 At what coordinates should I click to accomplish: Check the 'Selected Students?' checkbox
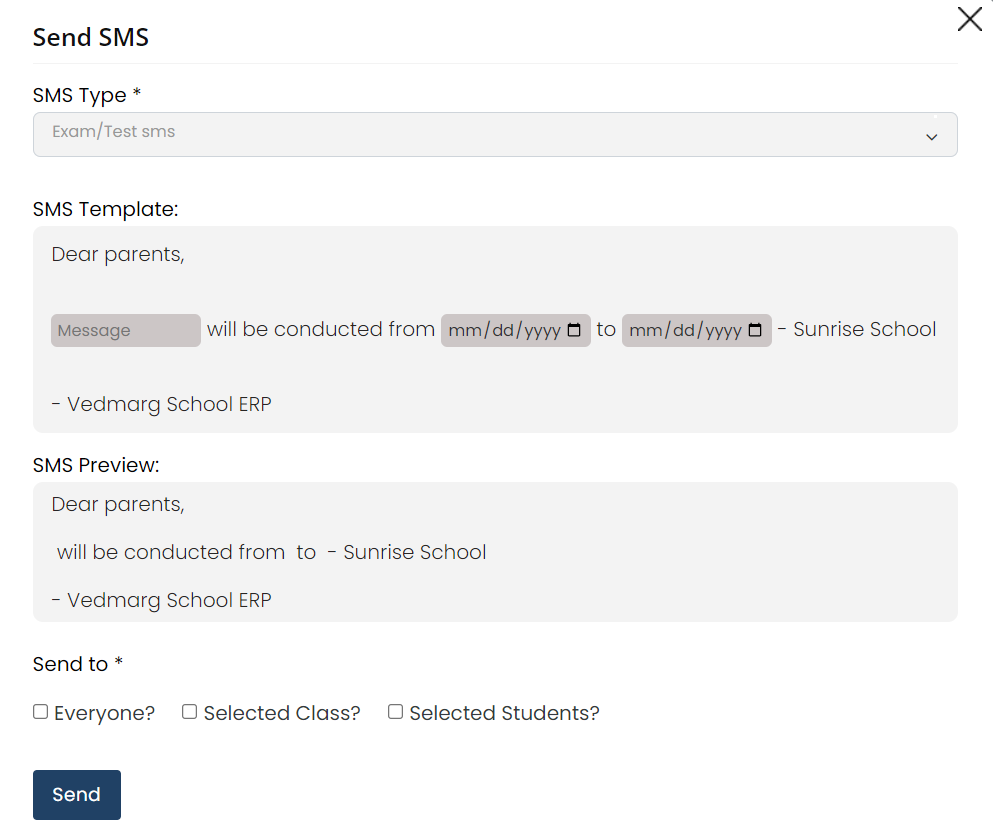[x=395, y=711]
